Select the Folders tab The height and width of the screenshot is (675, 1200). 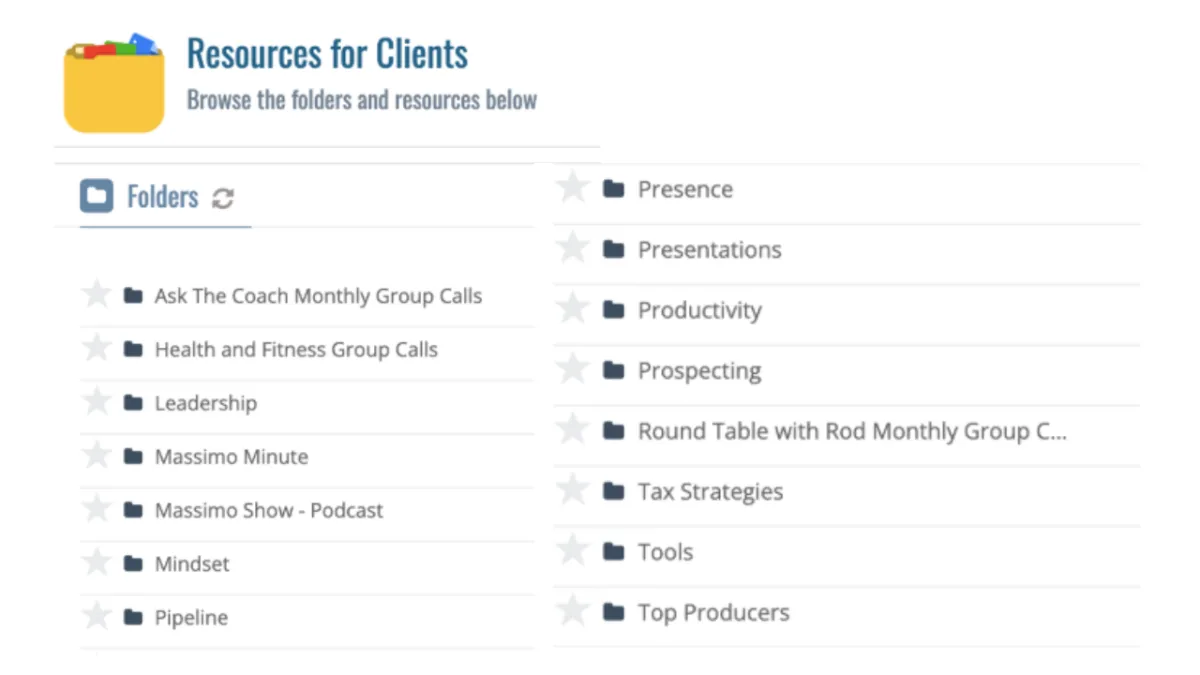coord(165,197)
